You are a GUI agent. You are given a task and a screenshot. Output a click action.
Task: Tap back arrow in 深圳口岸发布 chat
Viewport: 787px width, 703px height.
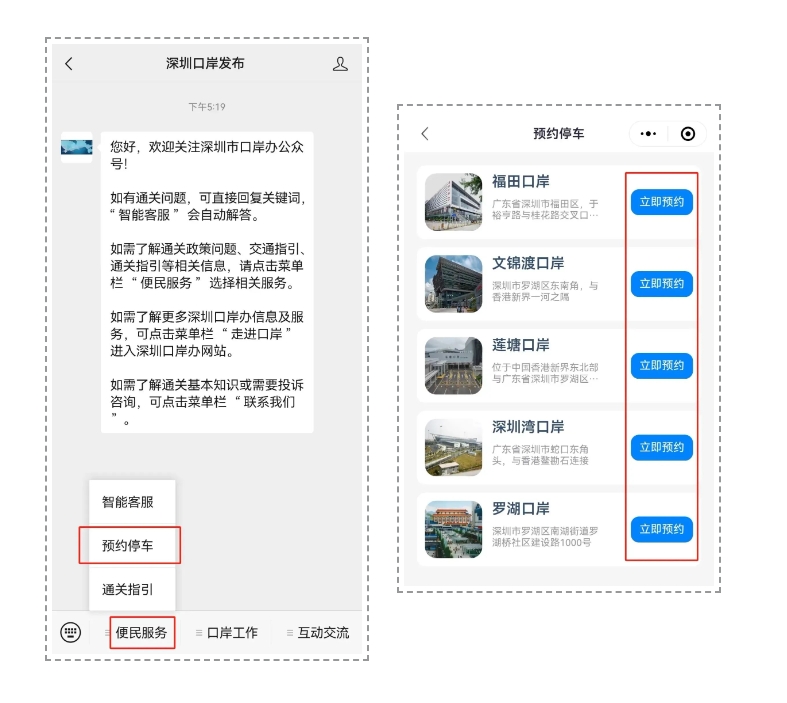click(x=69, y=64)
